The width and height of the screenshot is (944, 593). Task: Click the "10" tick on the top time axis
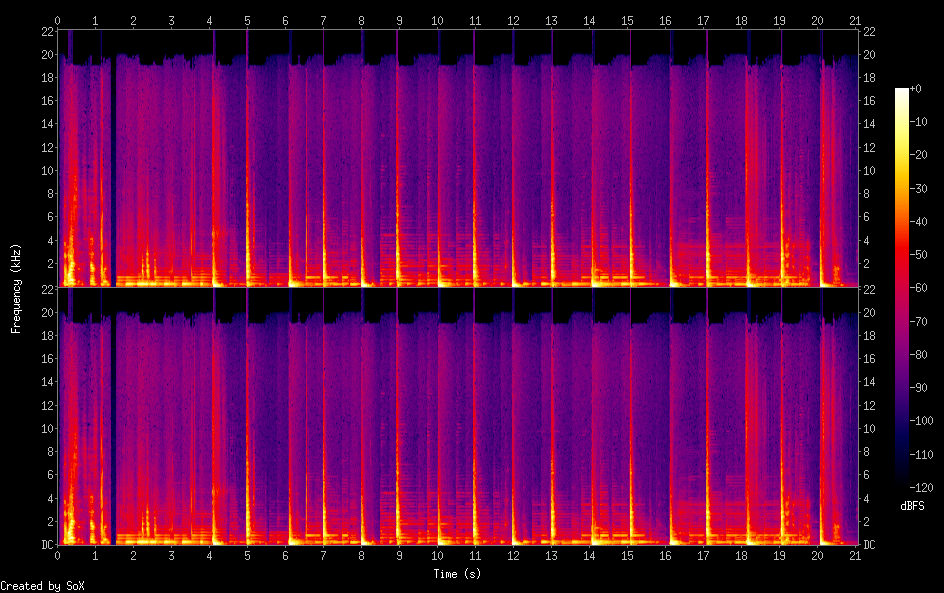click(x=437, y=20)
